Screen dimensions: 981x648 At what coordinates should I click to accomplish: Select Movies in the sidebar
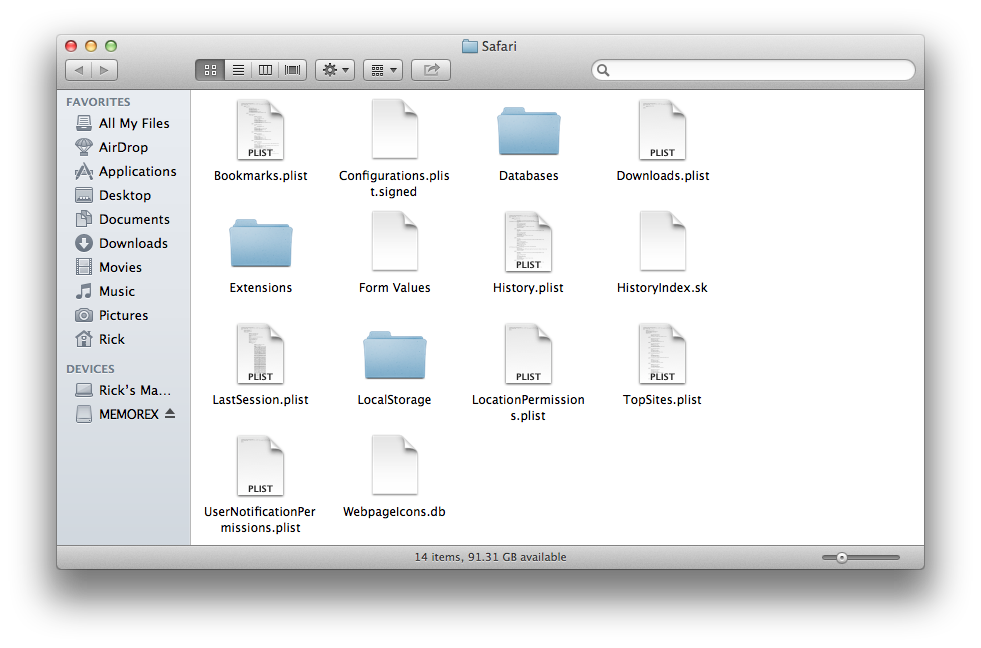coord(123,267)
